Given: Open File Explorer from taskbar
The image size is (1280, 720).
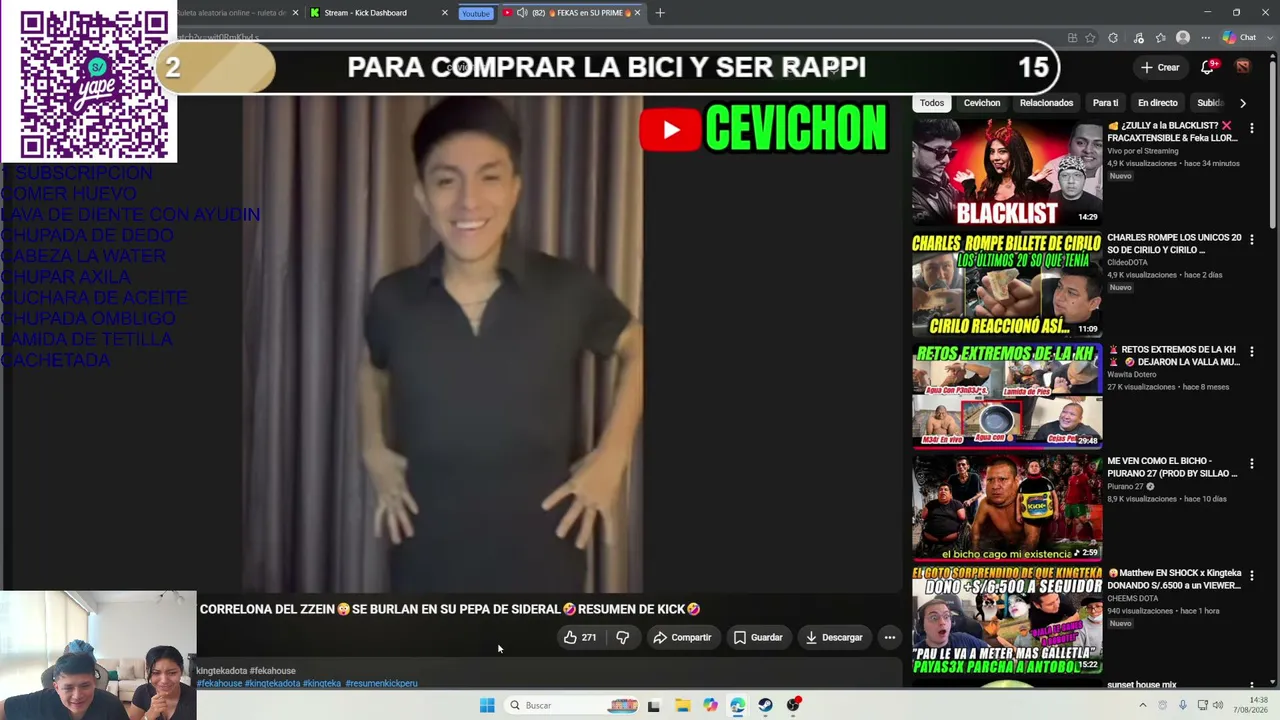Looking at the screenshot, I should point(682,705).
